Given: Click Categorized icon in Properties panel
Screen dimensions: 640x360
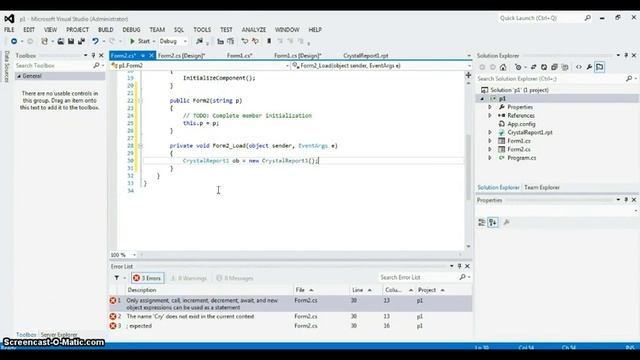Looking at the screenshot, I should [482, 222].
